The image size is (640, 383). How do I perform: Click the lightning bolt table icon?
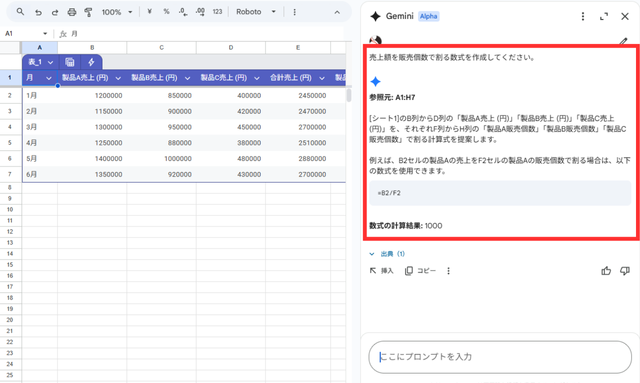pyautogui.click(x=91, y=62)
